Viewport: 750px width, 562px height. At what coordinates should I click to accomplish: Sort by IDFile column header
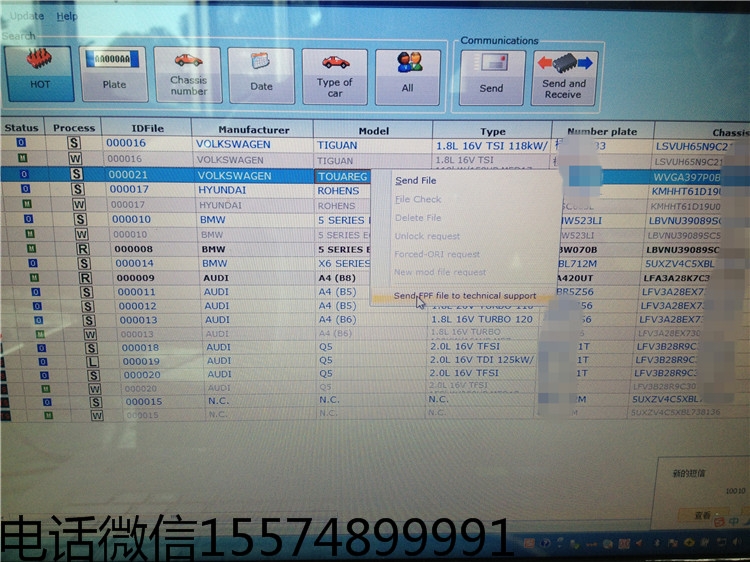point(147,128)
